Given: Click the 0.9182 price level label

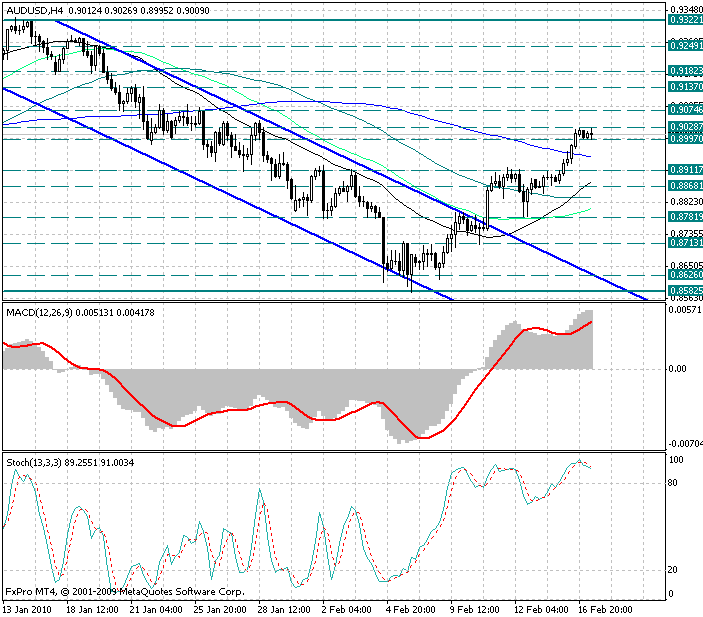Looking at the screenshot, I should coord(685,71).
